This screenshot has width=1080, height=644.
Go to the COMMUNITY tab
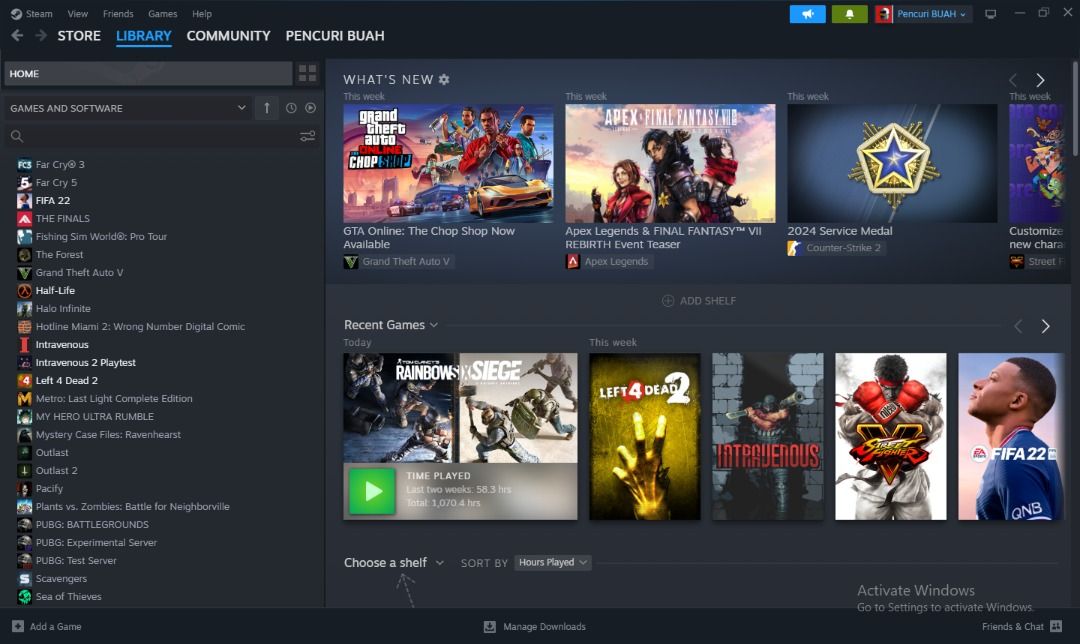tap(229, 36)
